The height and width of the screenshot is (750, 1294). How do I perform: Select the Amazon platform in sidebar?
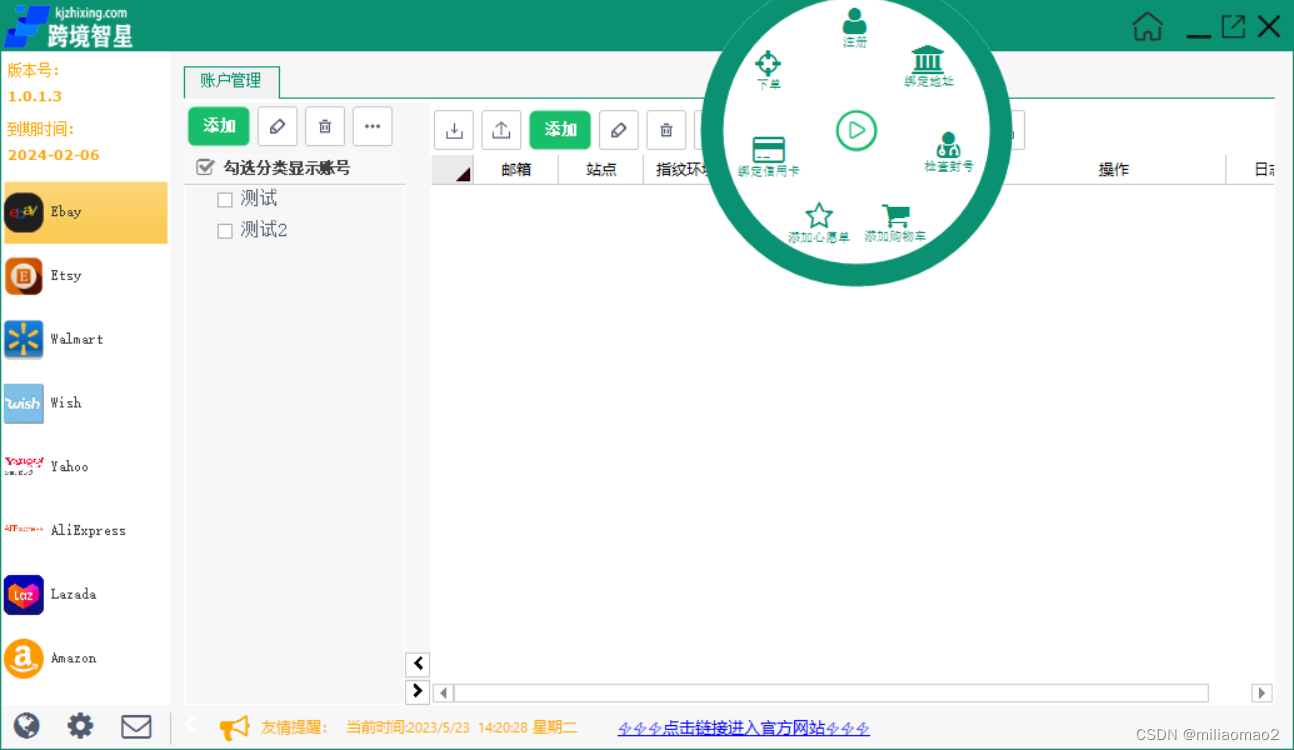click(85, 658)
